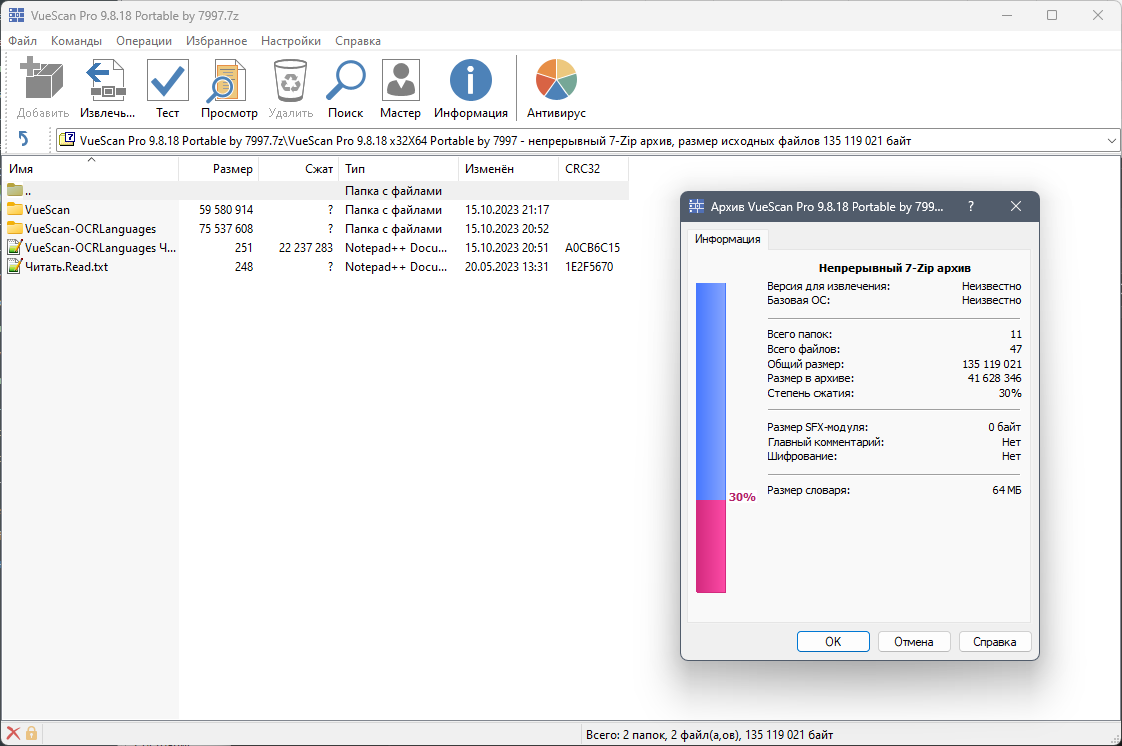Run the Антивирус scan icon
This screenshot has width=1122, height=746.
[x=555, y=80]
